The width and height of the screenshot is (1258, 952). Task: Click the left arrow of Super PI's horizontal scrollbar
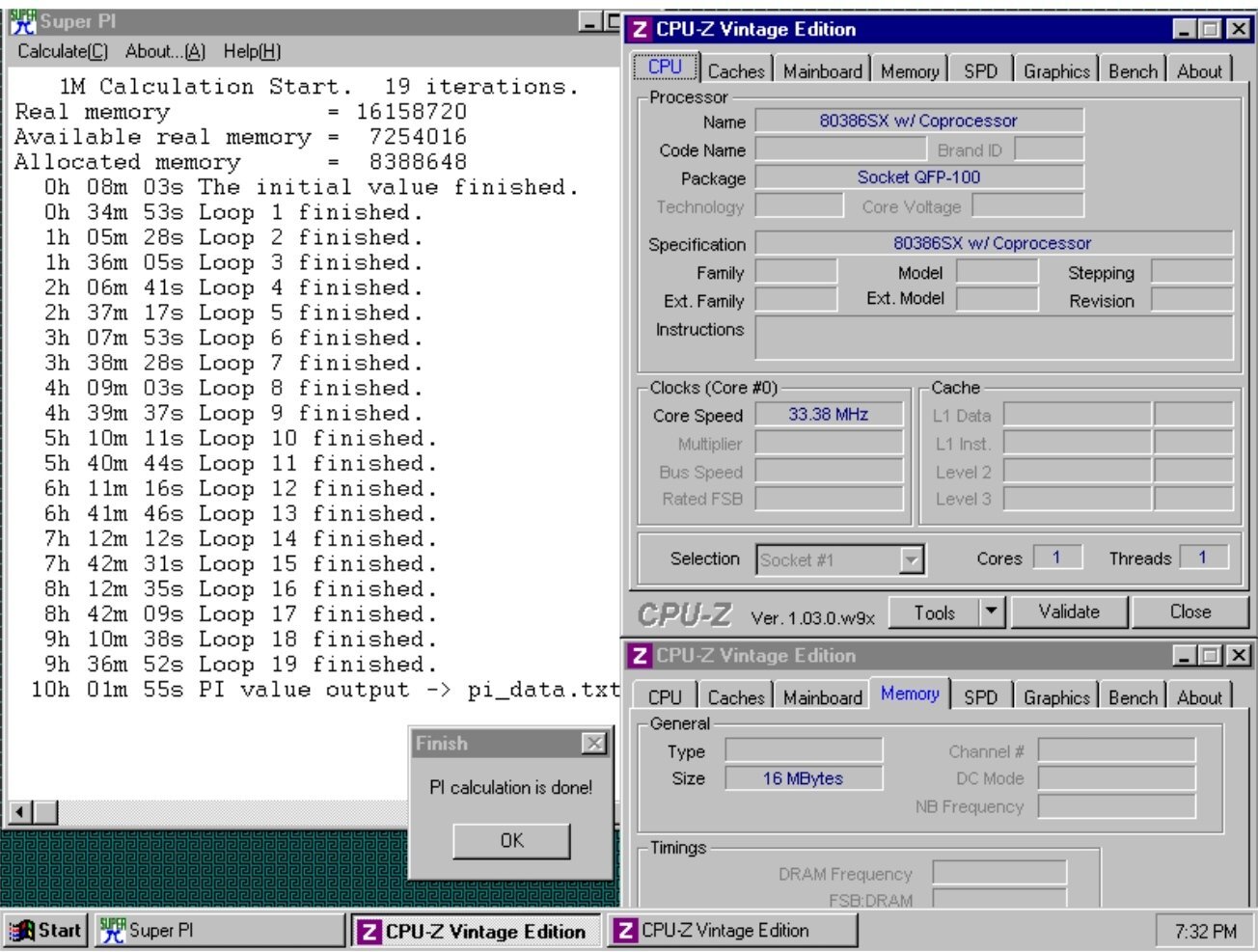tap(20, 812)
